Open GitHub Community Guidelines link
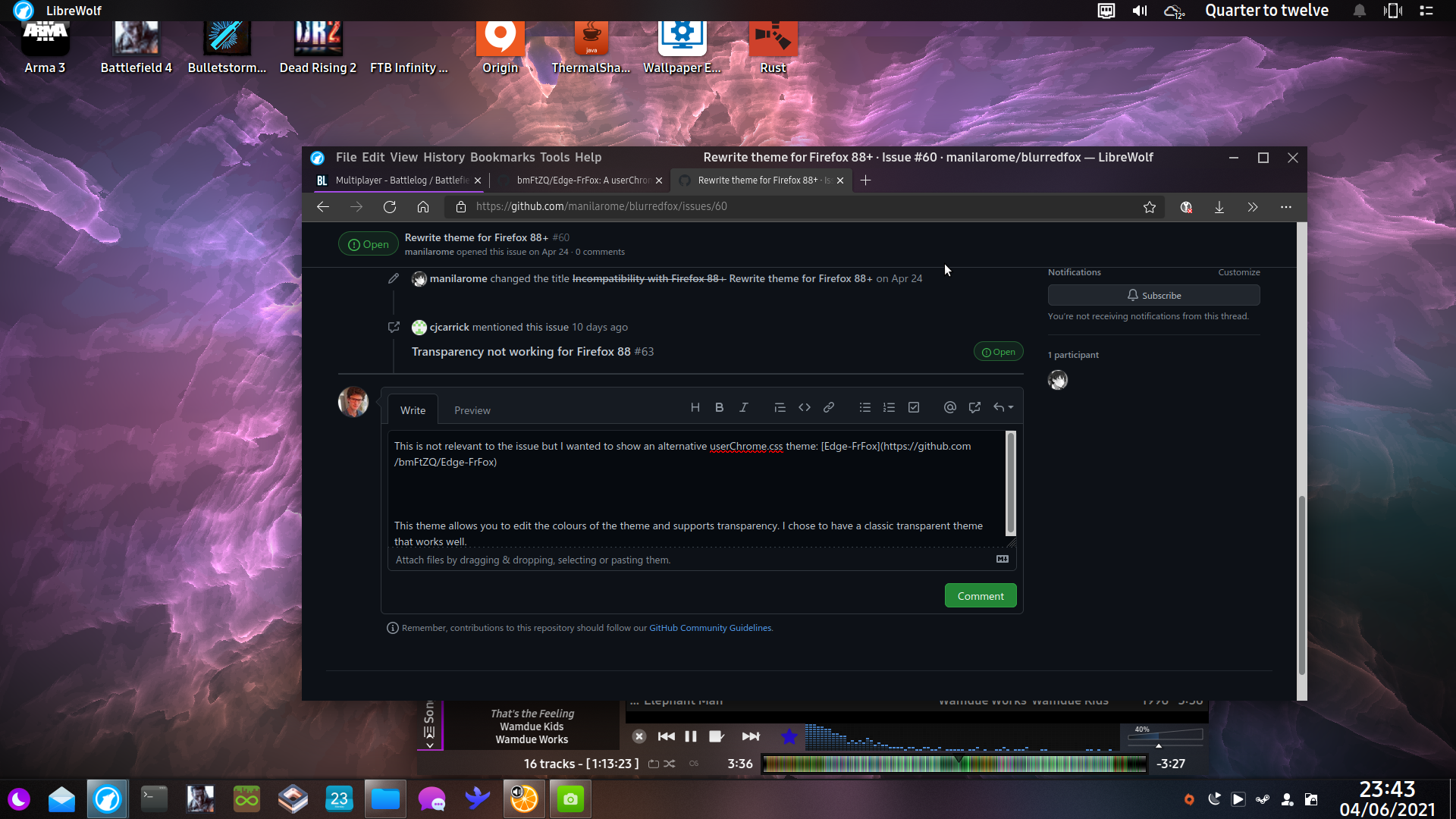The image size is (1456, 819). click(x=710, y=628)
